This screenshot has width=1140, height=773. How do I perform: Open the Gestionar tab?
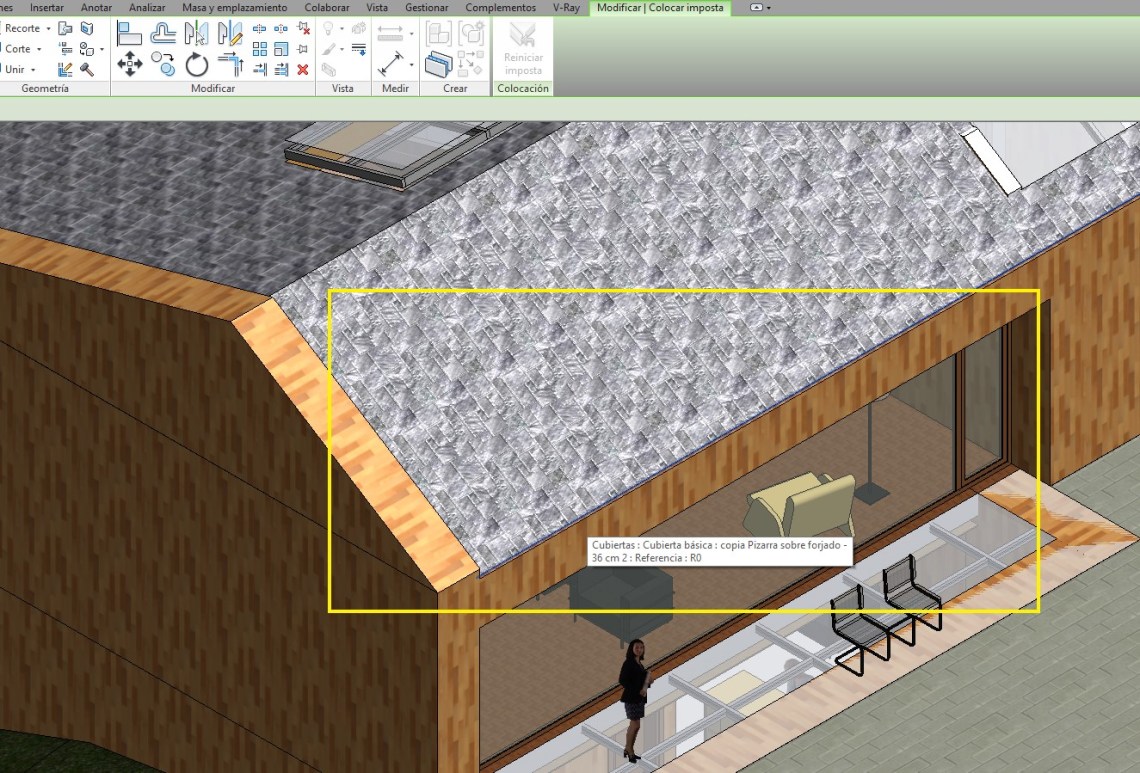[x=426, y=8]
